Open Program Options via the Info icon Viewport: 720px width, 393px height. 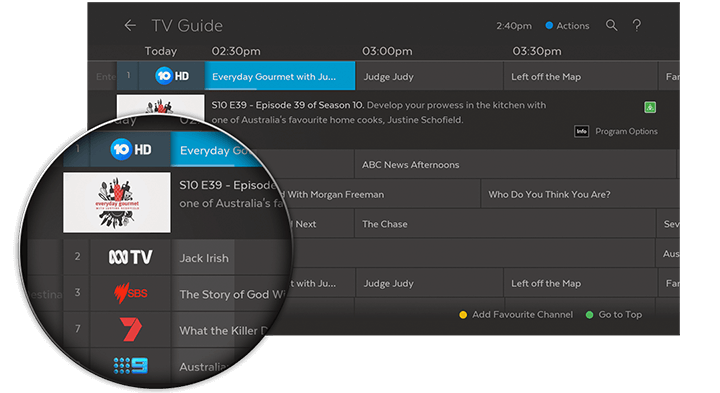click(581, 131)
